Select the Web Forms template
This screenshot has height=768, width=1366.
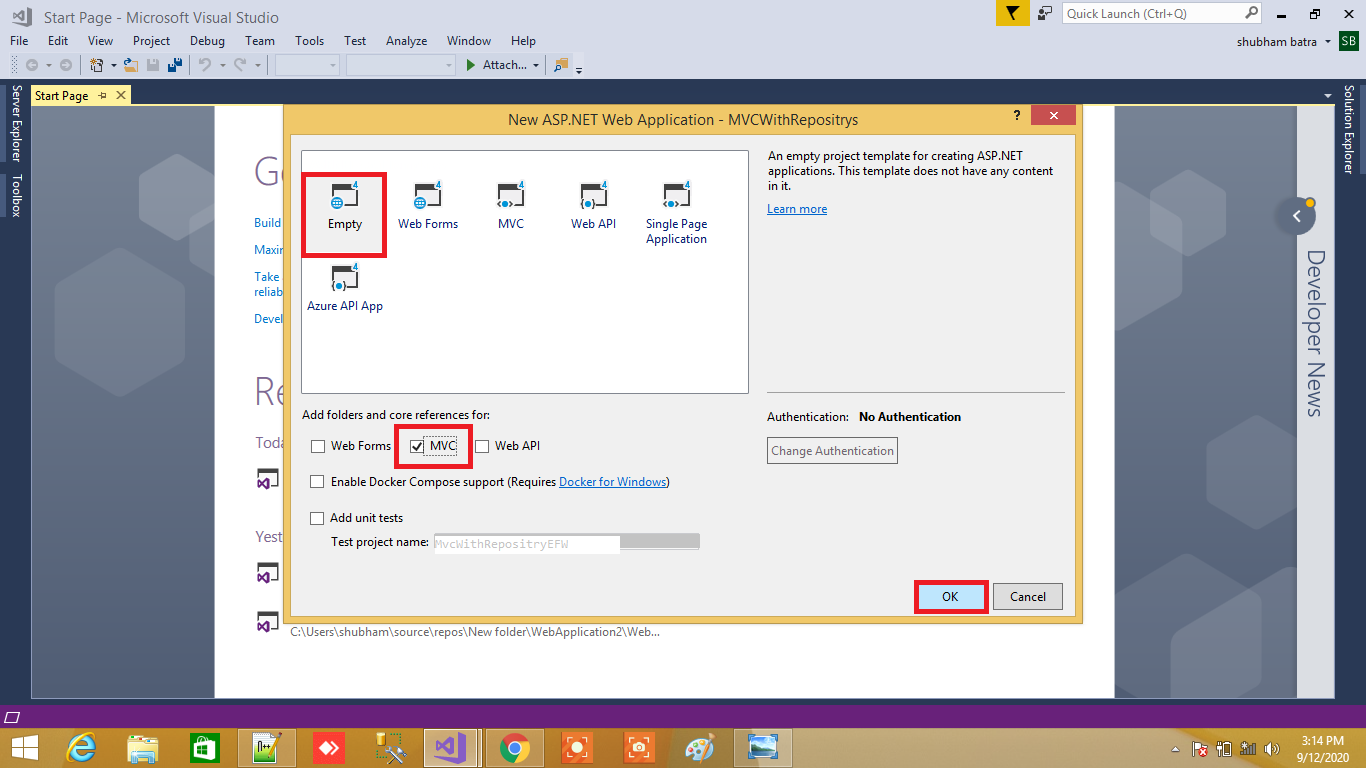coord(428,207)
